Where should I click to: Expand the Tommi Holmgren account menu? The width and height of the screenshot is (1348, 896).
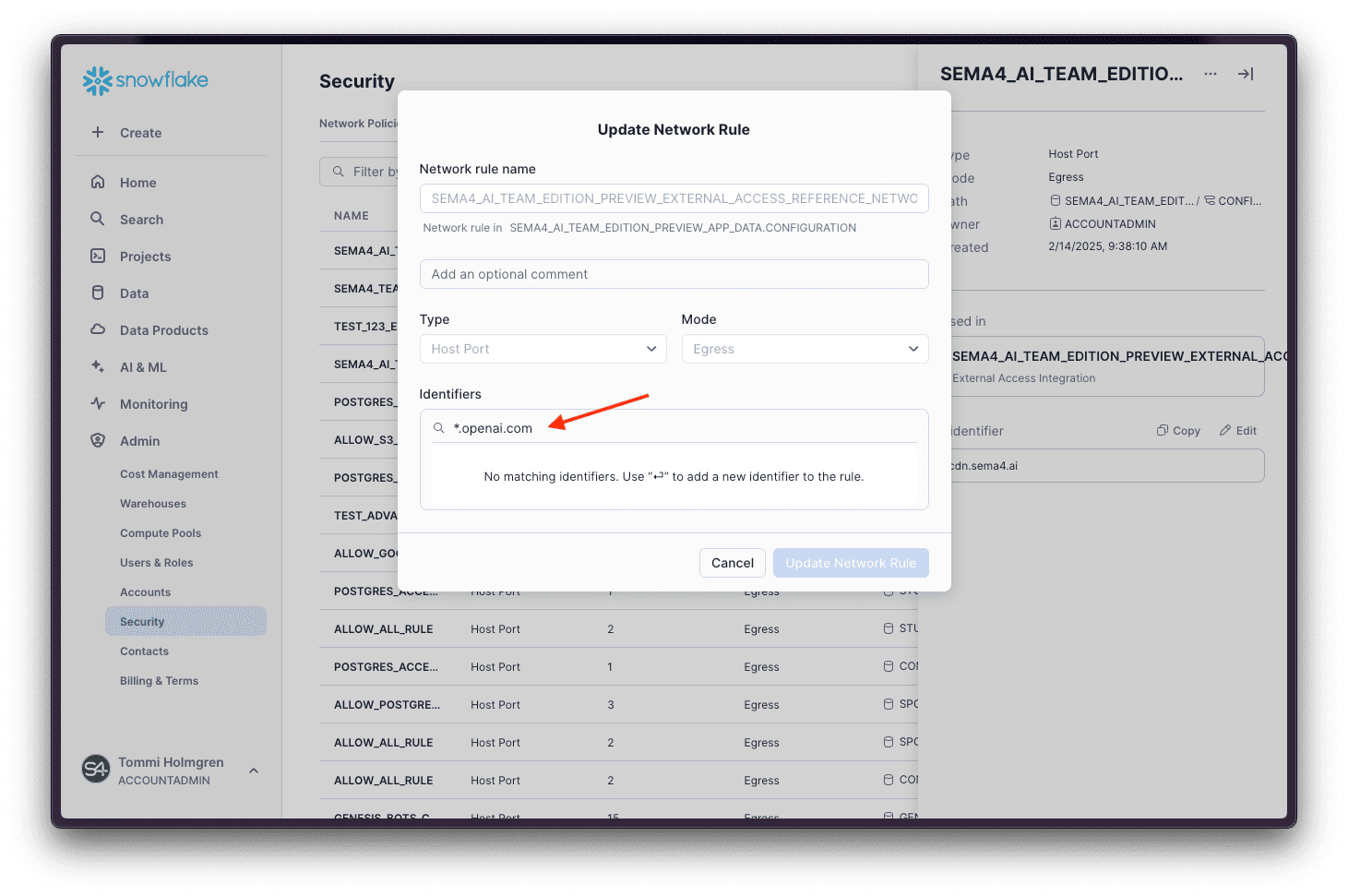coord(253,771)
